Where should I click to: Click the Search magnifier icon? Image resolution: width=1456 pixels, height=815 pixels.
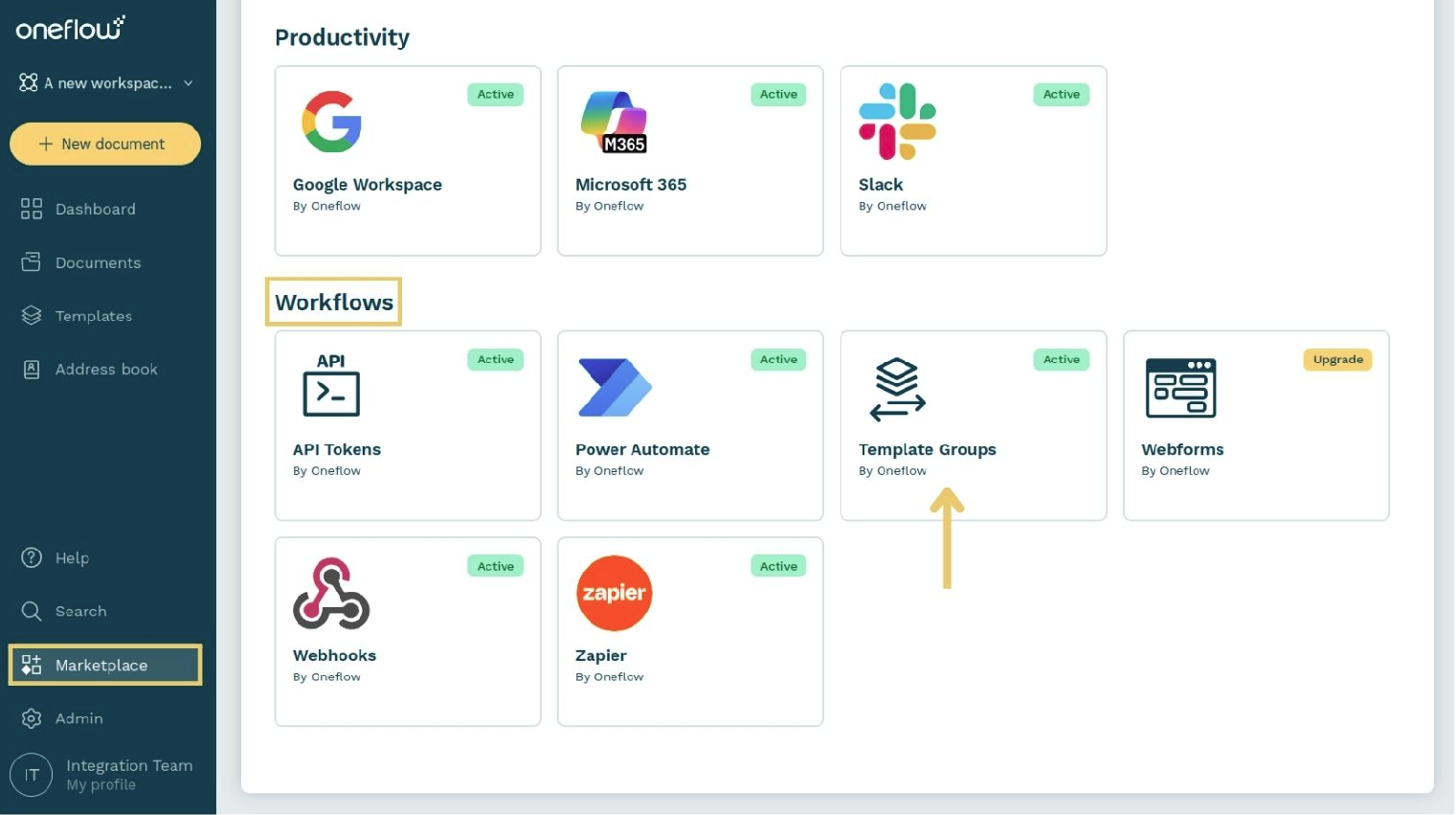[32, 611]
